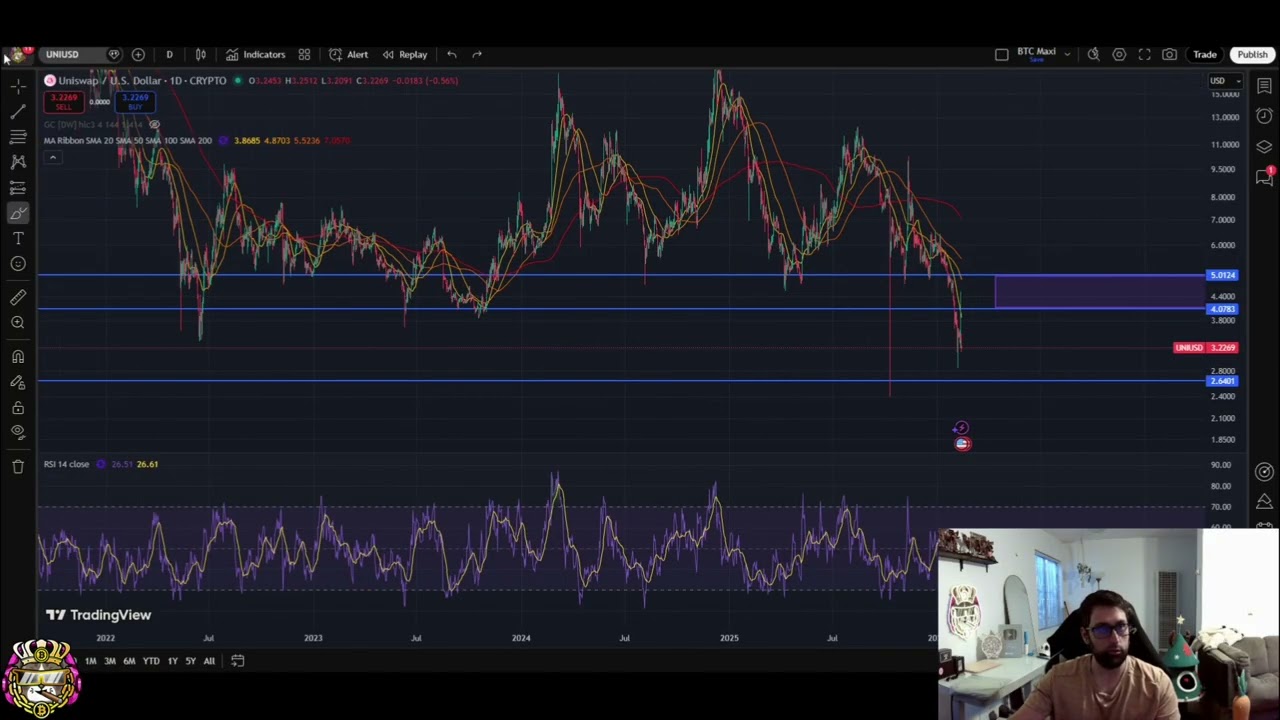This screenshot has height=720, width=1280.
Task: Open the emoji icons tool
Action: click(x=18, y=264)
